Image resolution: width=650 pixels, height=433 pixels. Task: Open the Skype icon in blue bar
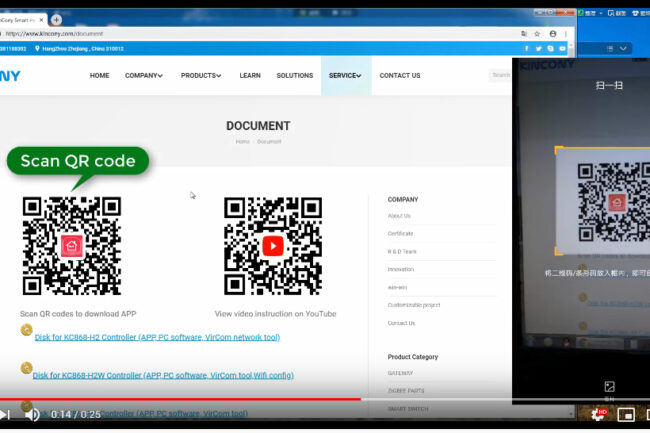[550, 48]
